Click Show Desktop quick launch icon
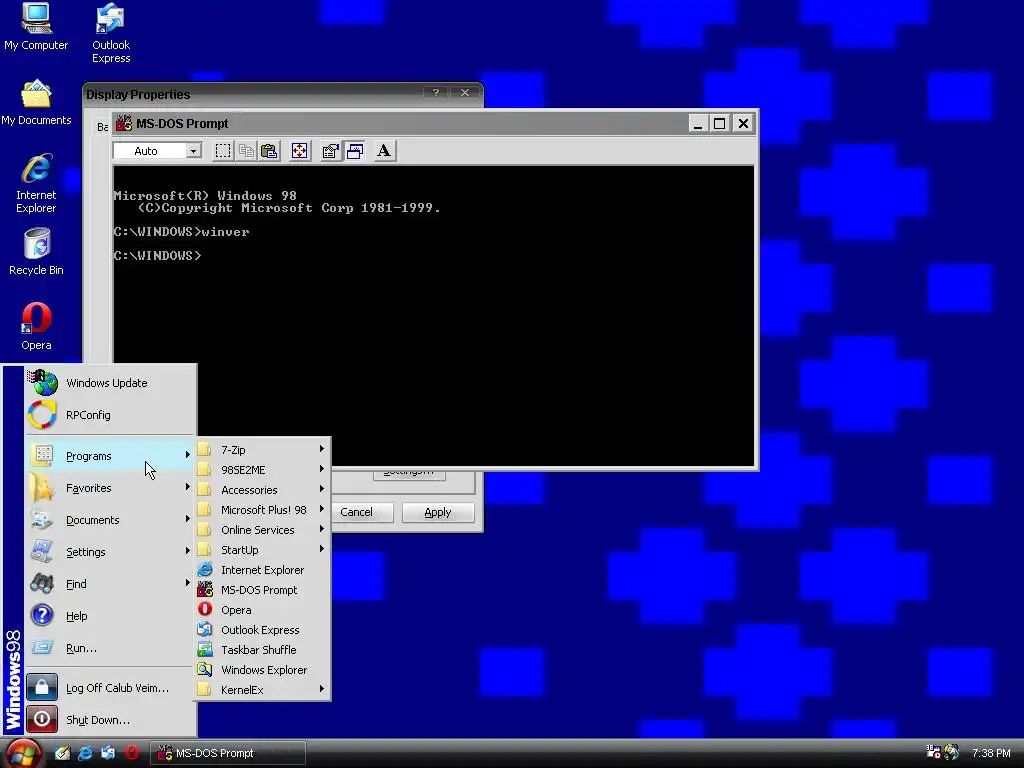Viewport: 1024px width, 768px height. pos(62,753)
